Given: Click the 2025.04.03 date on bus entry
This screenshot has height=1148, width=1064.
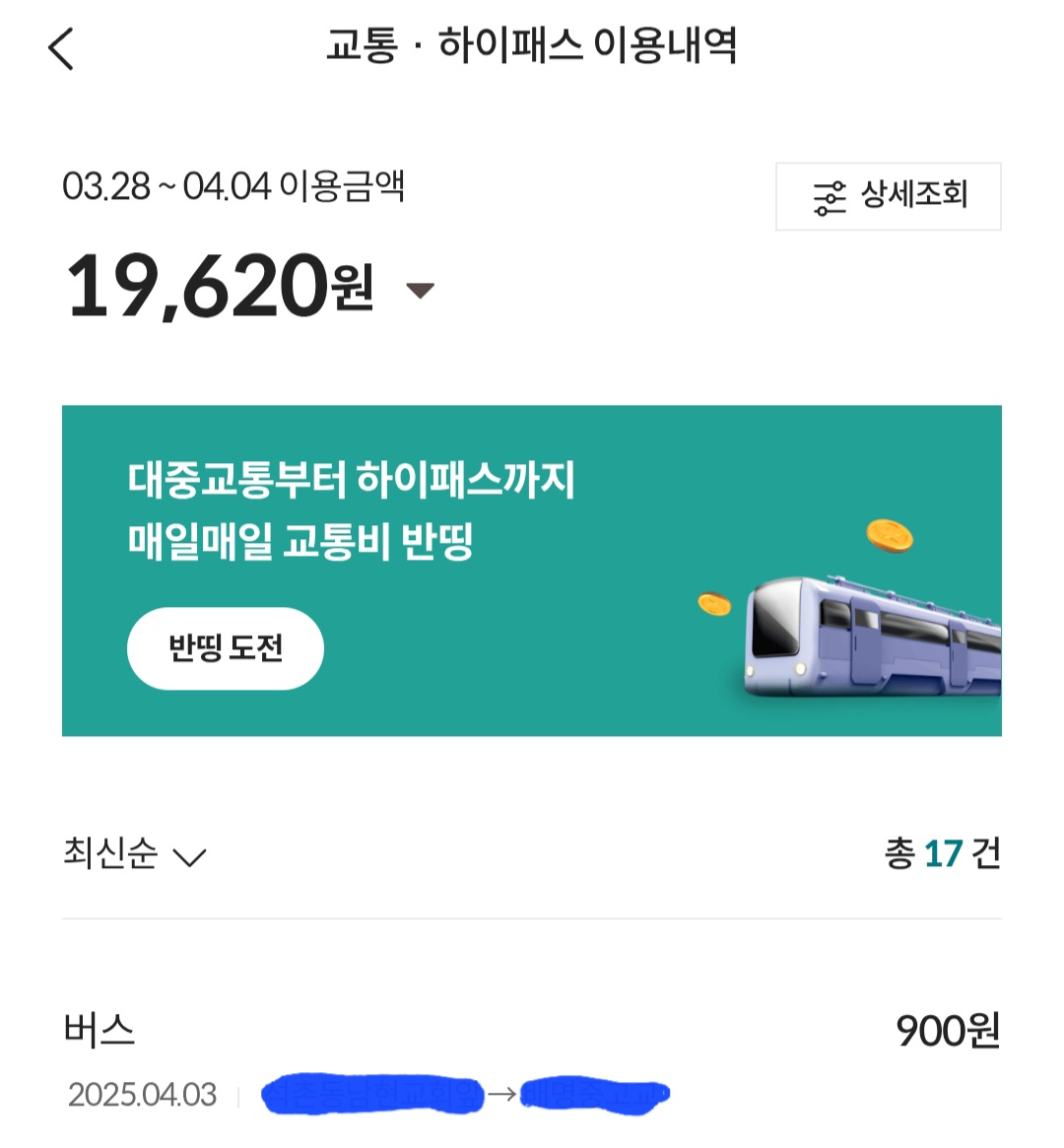Looking at the screenshot, I should coord(142,1095).
